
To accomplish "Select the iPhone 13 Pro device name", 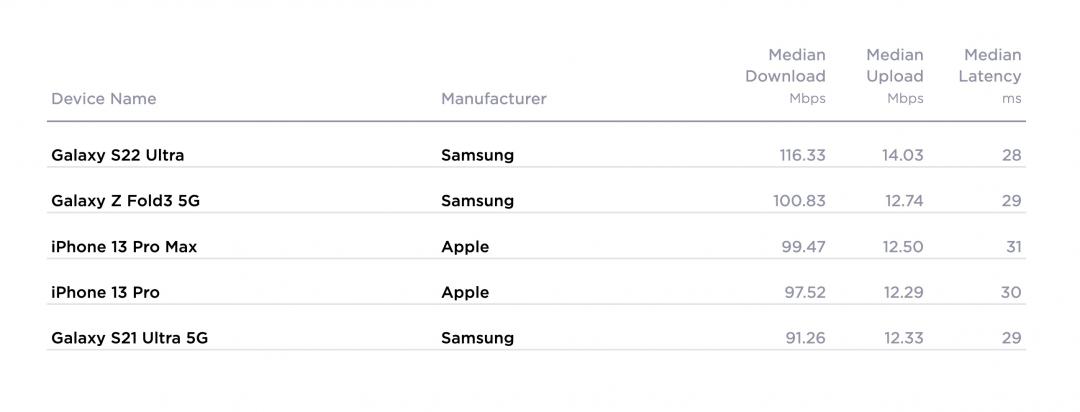I will tap(106, 292).
